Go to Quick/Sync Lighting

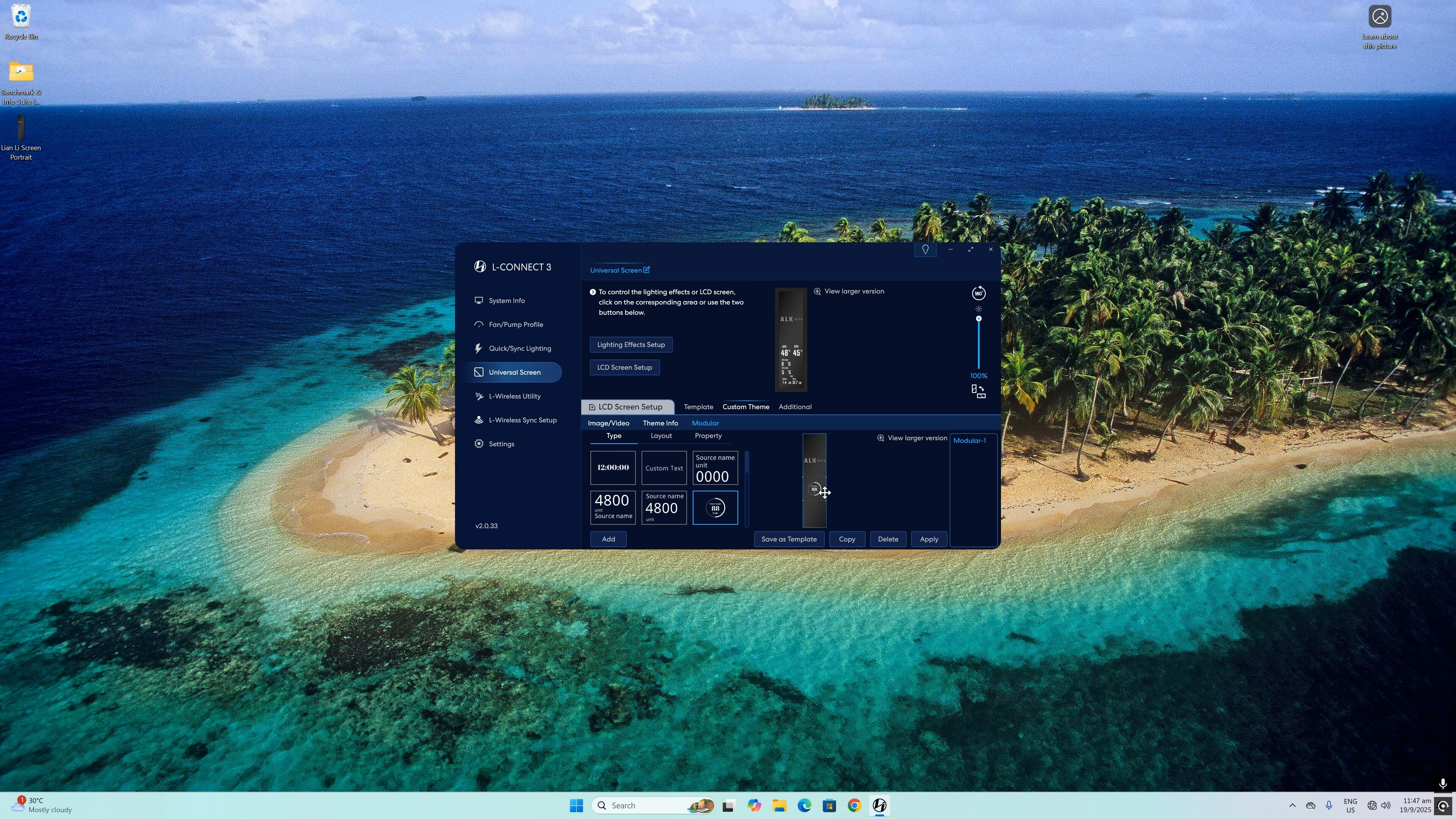[513, 348]
